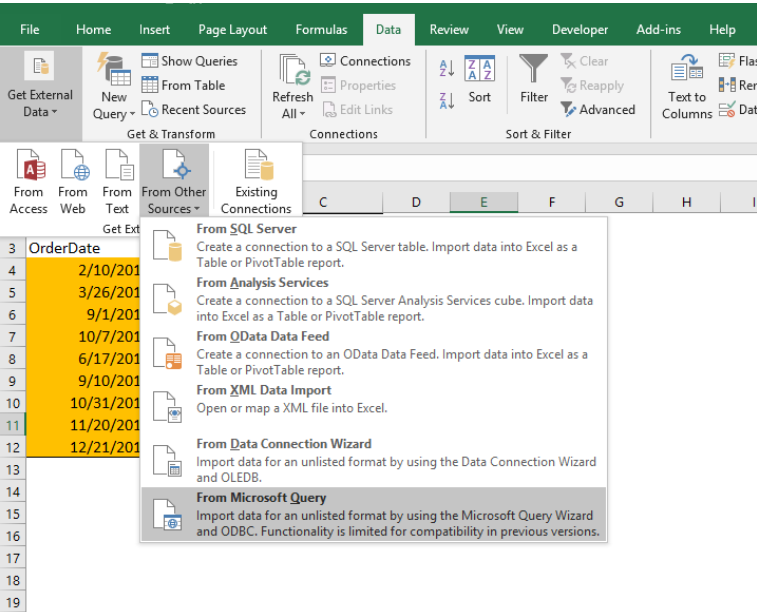Click the Data ribbon tab
This screenshot has width=758, height=612.
tap(388, 30)
